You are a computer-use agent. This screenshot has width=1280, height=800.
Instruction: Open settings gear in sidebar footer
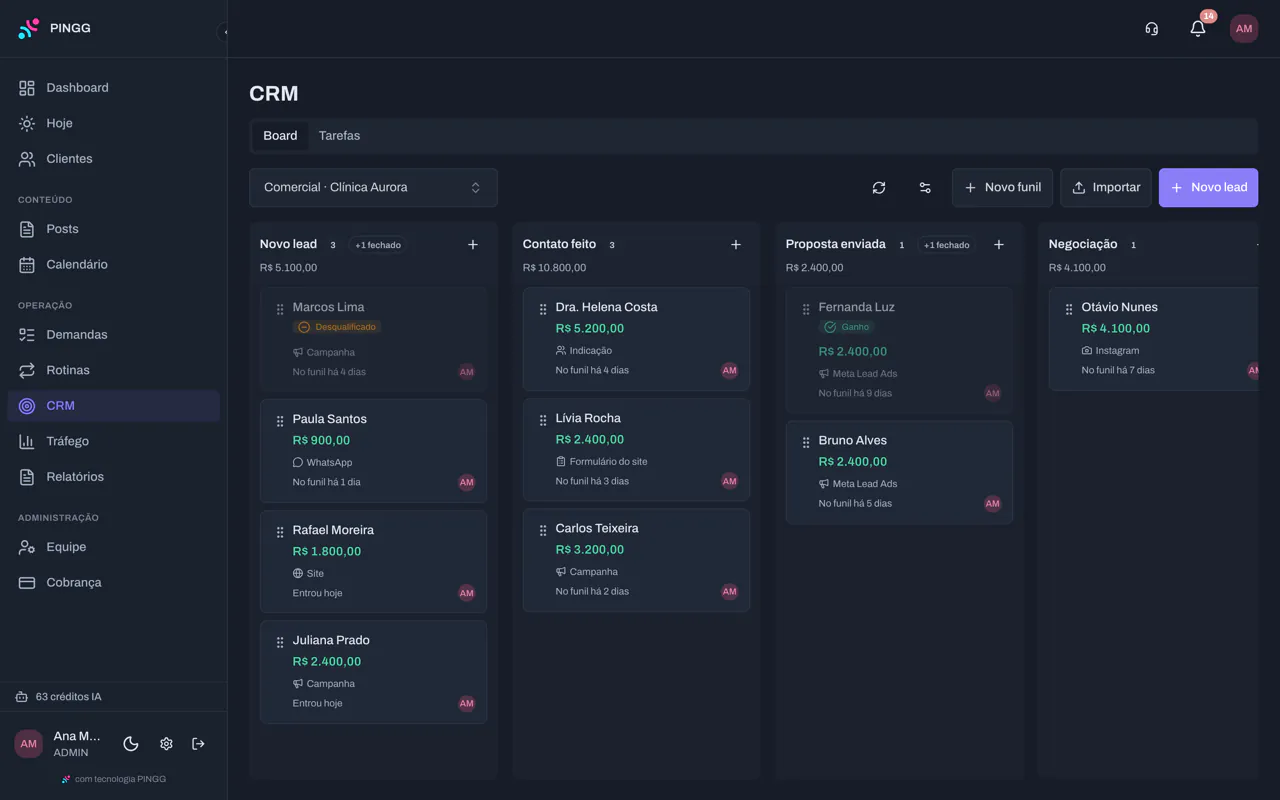(x=166, y=744)
